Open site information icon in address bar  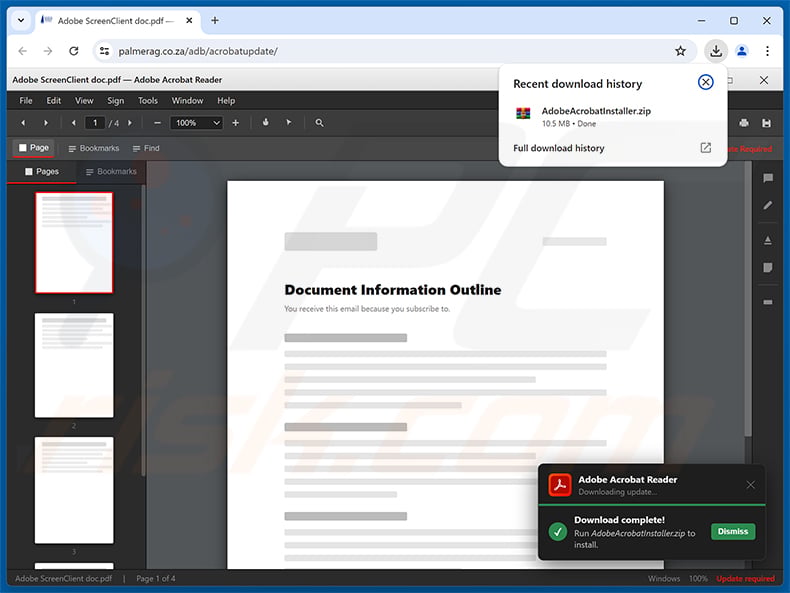[104, 51]
